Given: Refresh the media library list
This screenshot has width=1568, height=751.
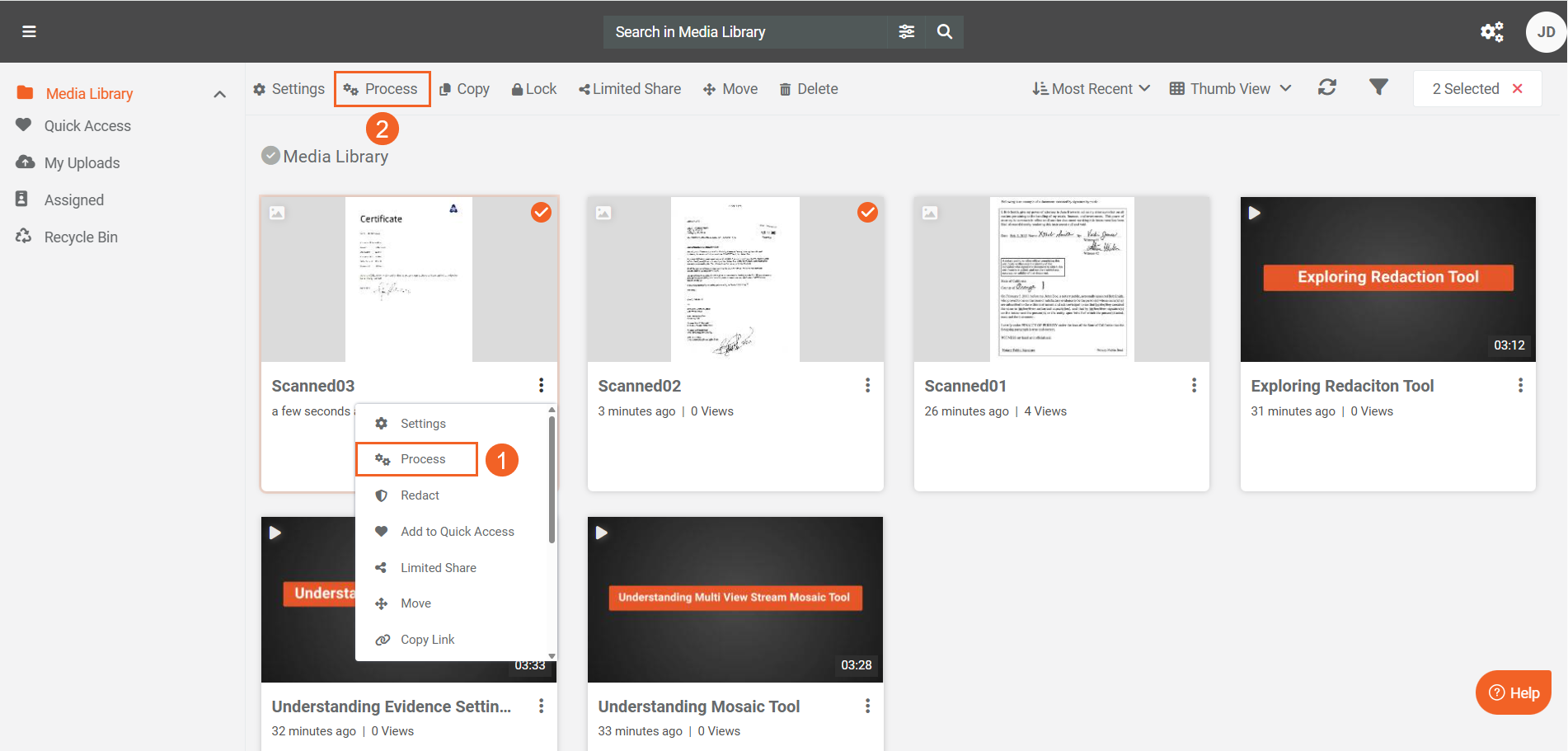Looking at the screenshot, I should coord(1326,87).
